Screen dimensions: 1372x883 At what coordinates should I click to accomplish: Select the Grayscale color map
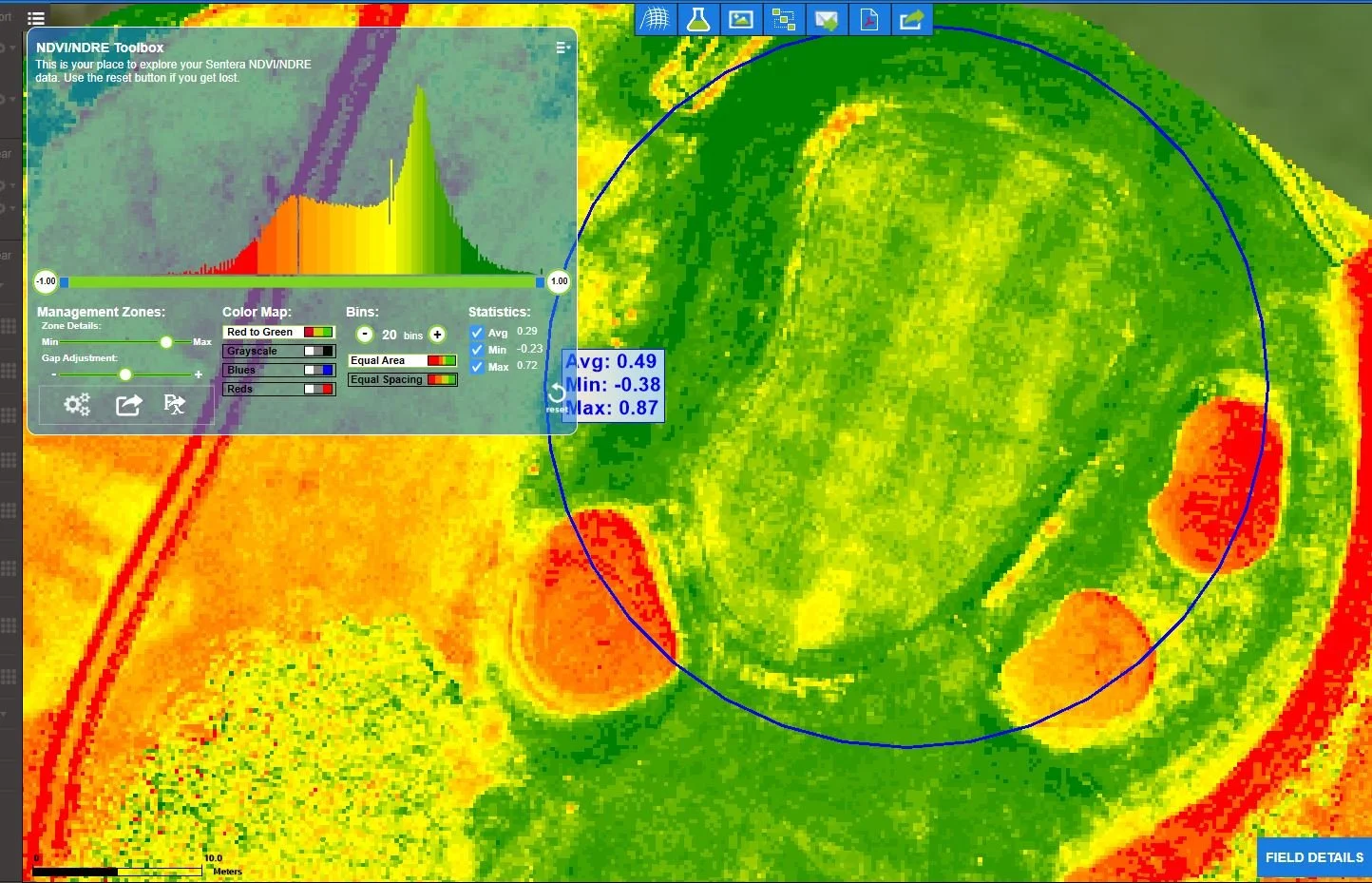click(x=278, y=351)
